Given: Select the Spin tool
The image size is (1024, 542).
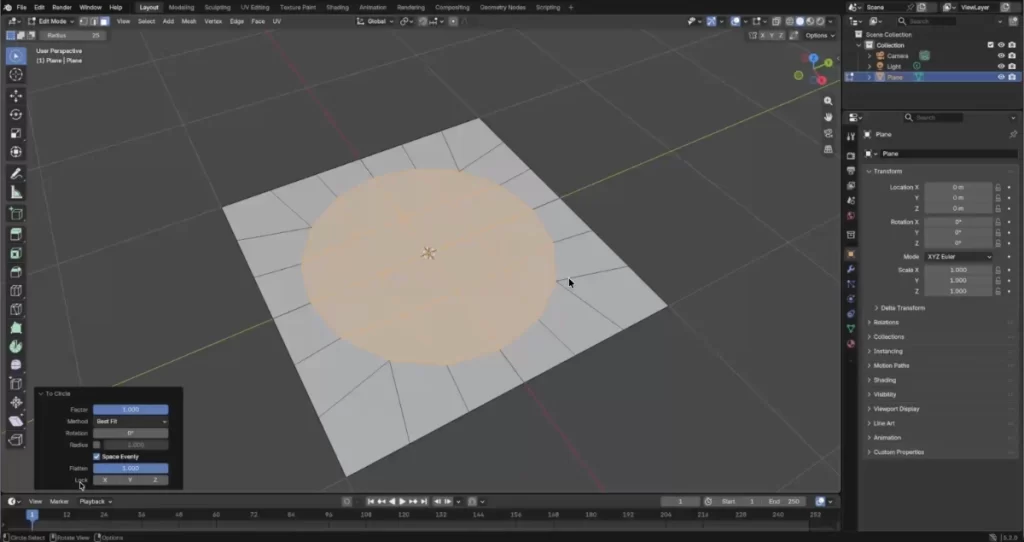Looking at the screenshot, I should 16,347.
